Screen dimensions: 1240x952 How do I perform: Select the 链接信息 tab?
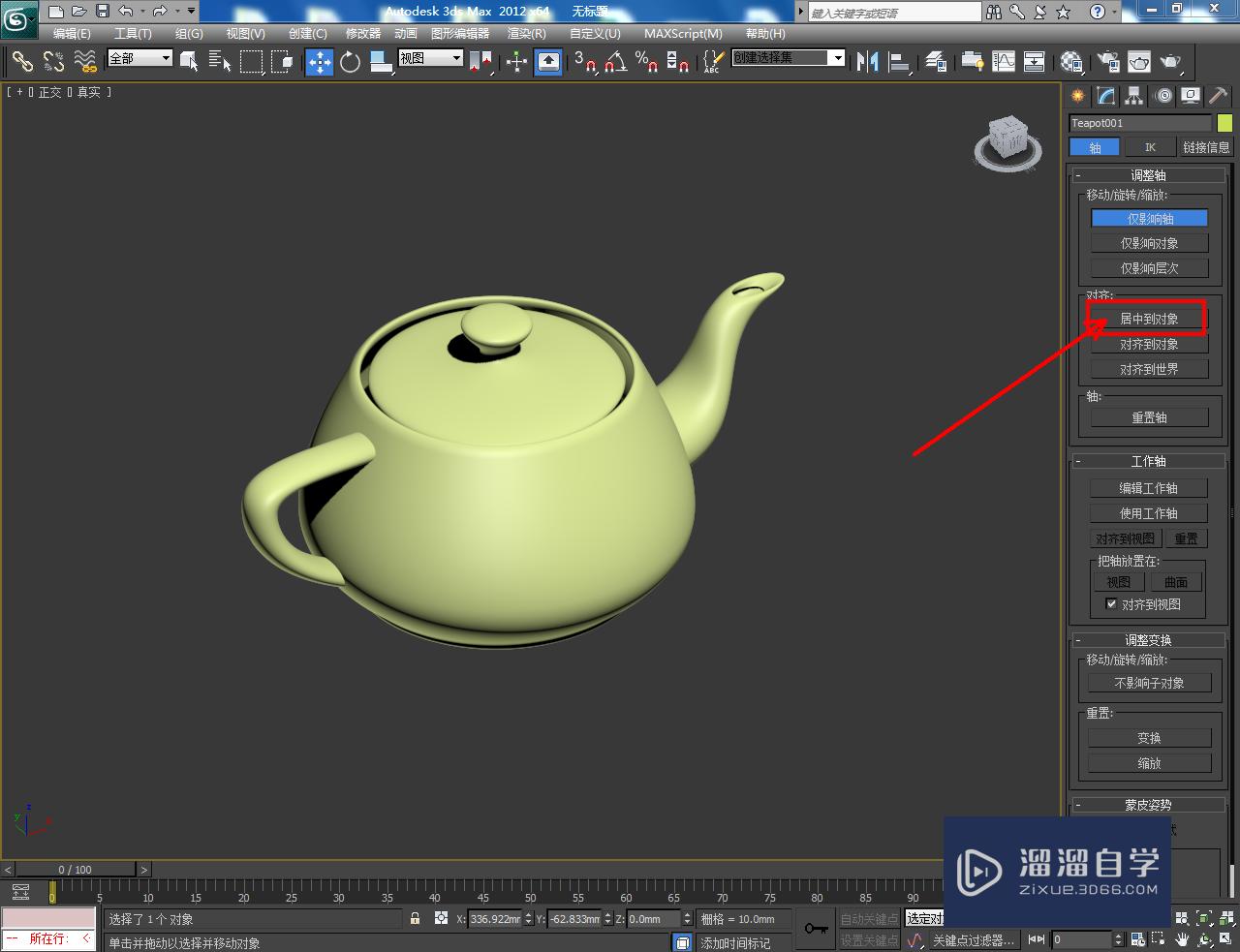tap(1206, 147)
